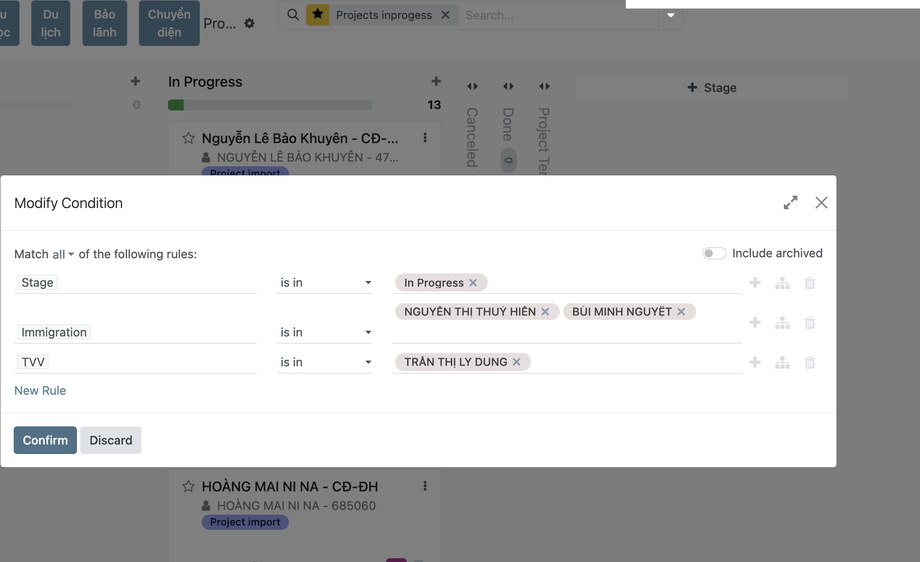Open the Du lịch tab
The width and height of the screenshot is (920, 562).
click(50, 23)
